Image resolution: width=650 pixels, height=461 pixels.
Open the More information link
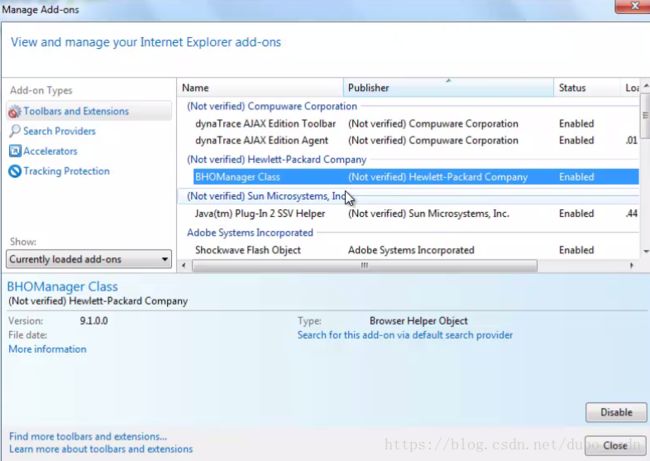pos(47,349)
